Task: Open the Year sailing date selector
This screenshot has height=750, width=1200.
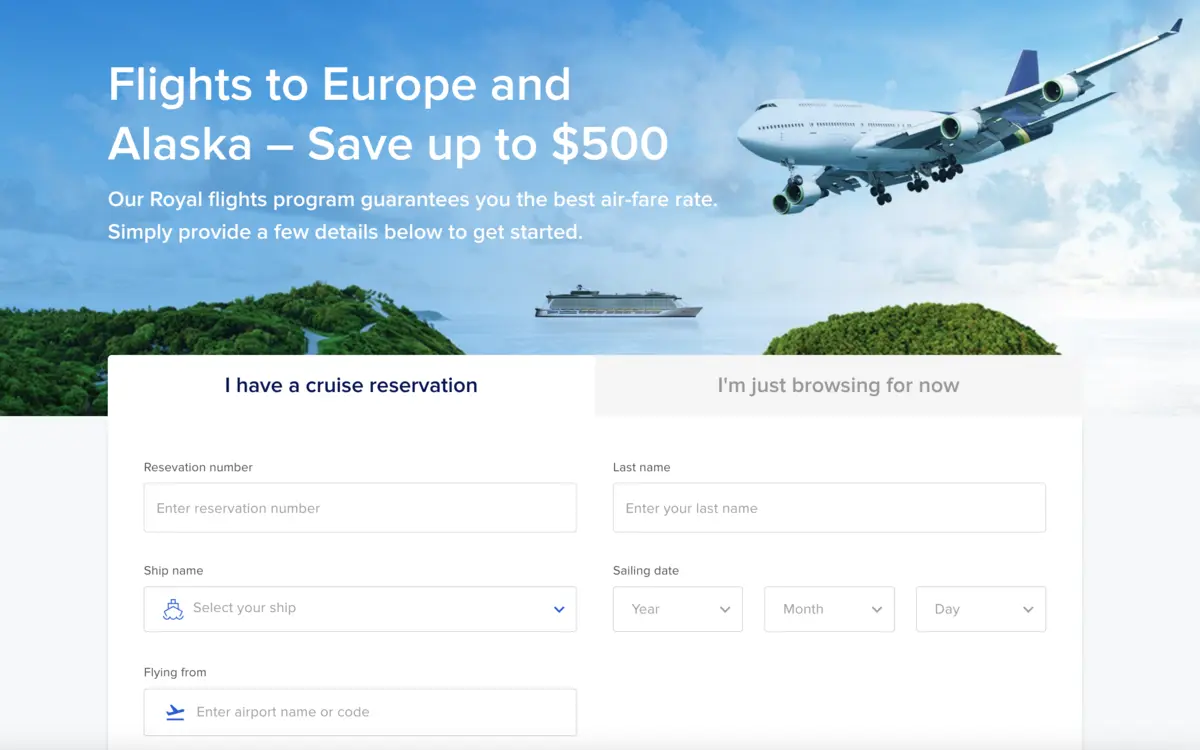Action: (x=678, y=609)
